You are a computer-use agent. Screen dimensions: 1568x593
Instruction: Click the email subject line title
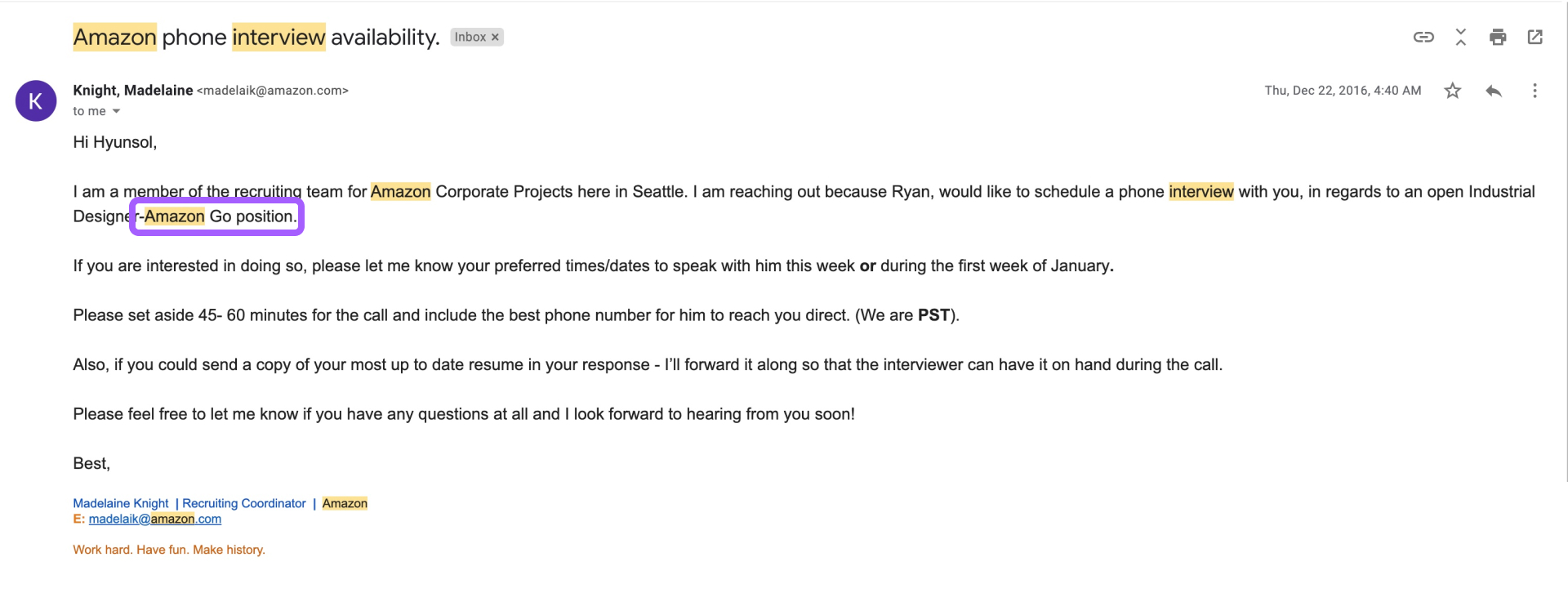click(x=256, y=37)
